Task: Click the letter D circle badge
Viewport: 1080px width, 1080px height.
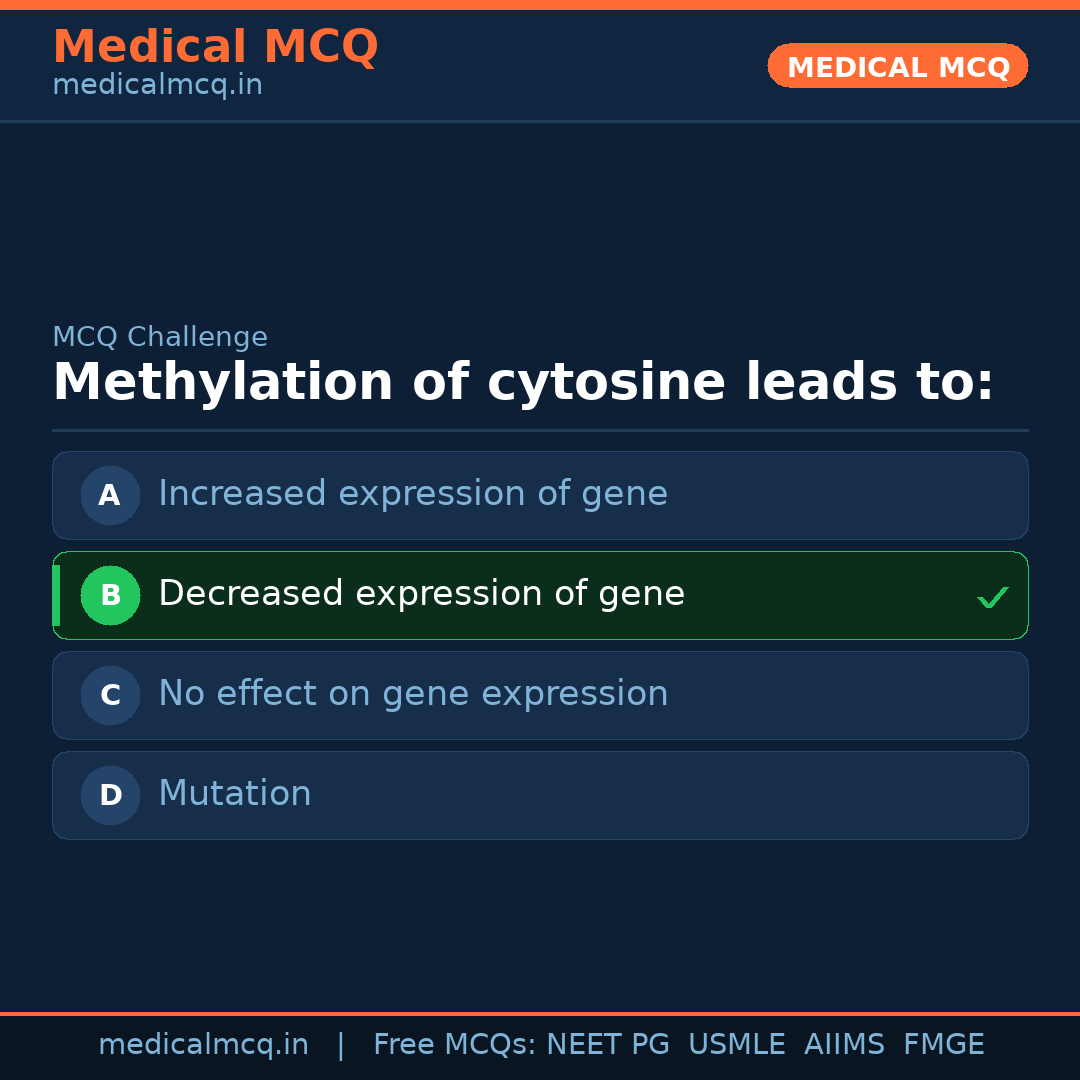Action: 110,795
